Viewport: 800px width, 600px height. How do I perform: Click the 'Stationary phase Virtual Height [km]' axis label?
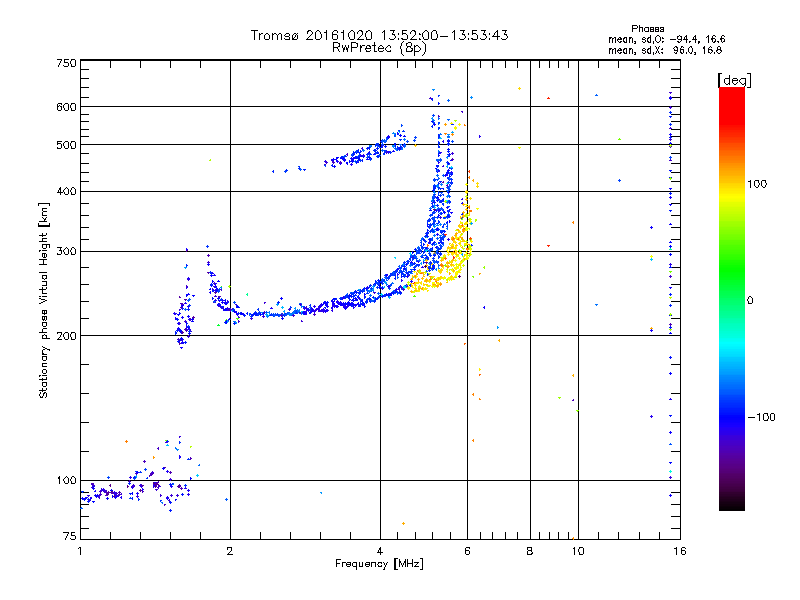tap(44, 300)
